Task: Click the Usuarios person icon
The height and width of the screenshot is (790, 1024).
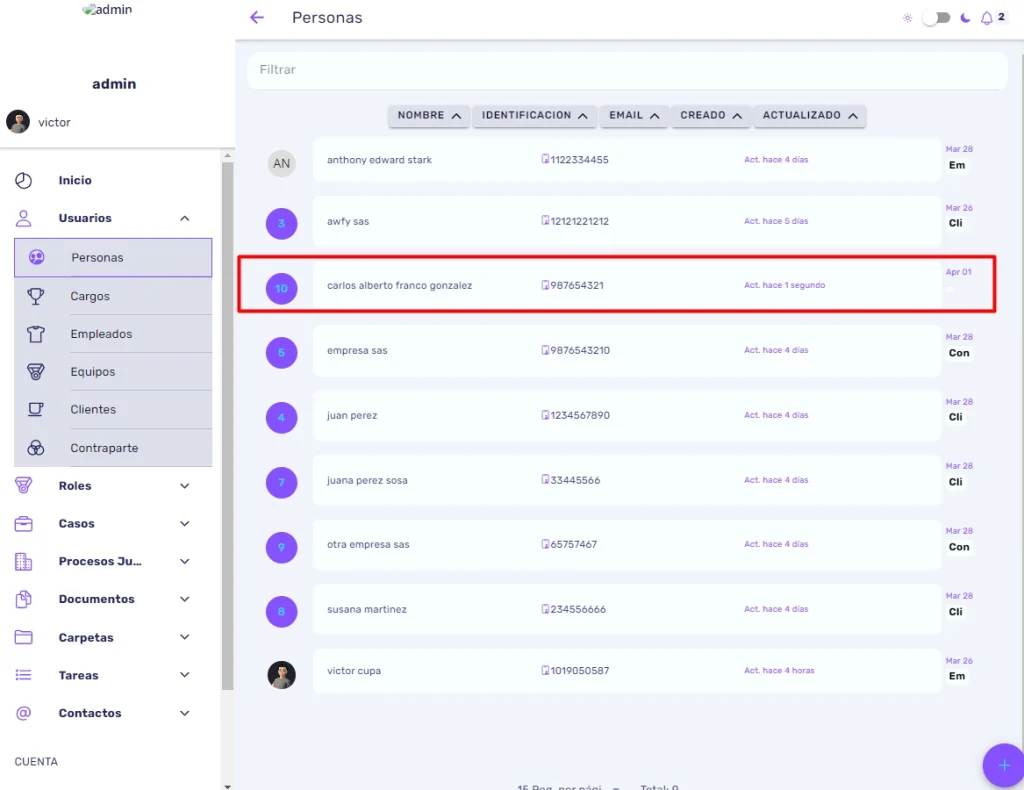Action: point(24,218)
